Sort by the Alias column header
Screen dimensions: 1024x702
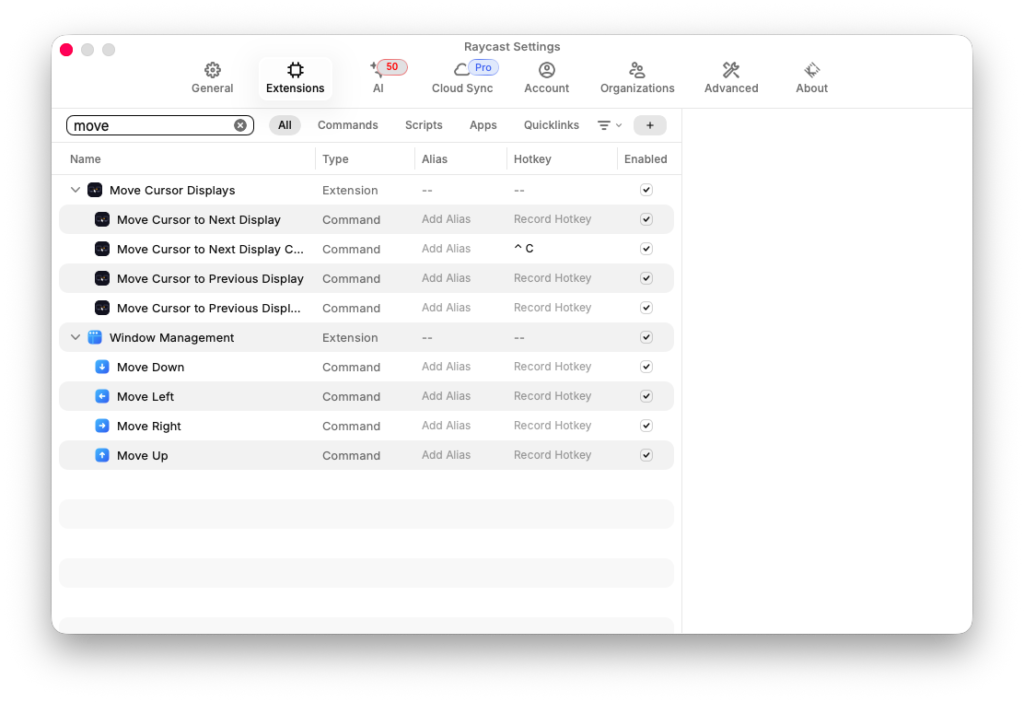click(x=434, y=159)
